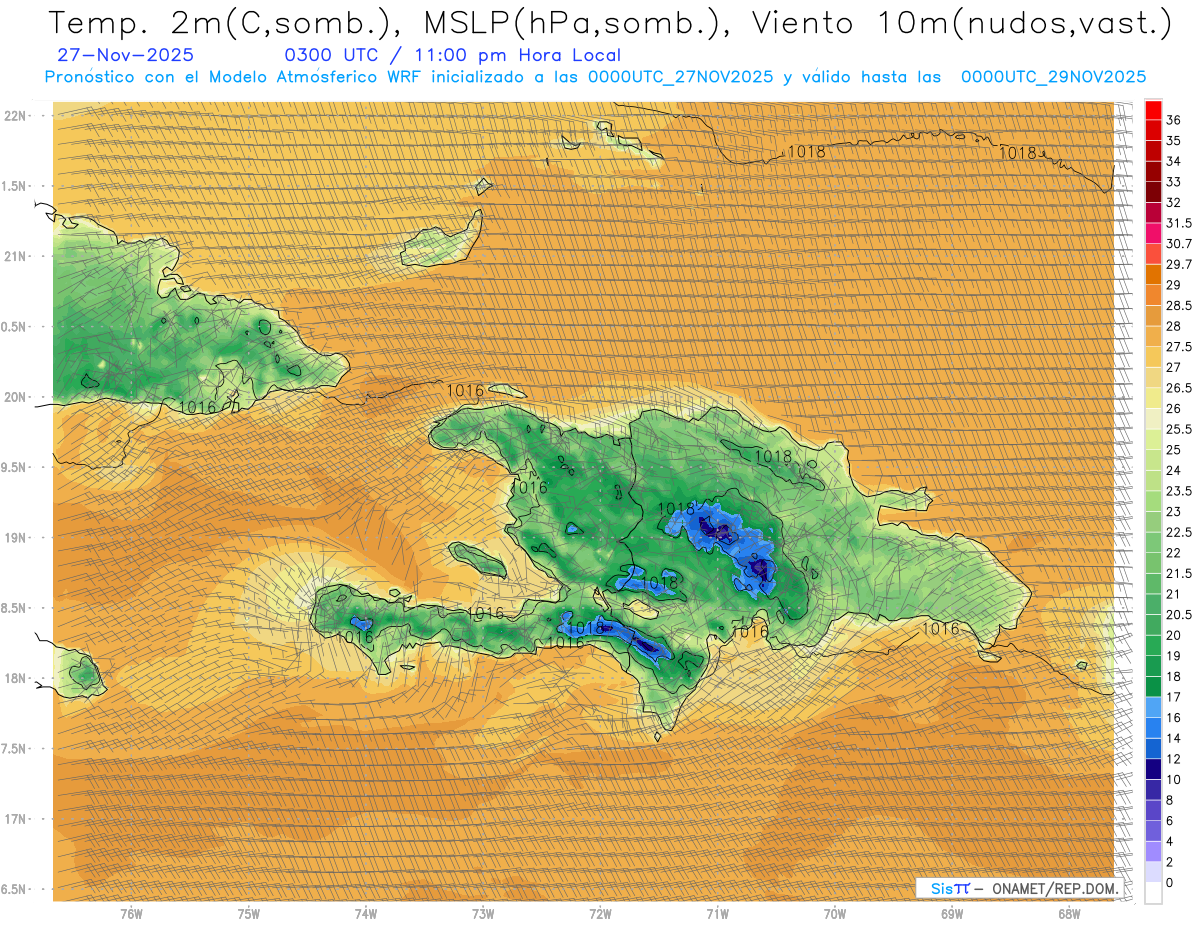Click the '8' colorbar label
Image resolution: width=1200 pixels, height=927 pixels.
coord(1170,800)
